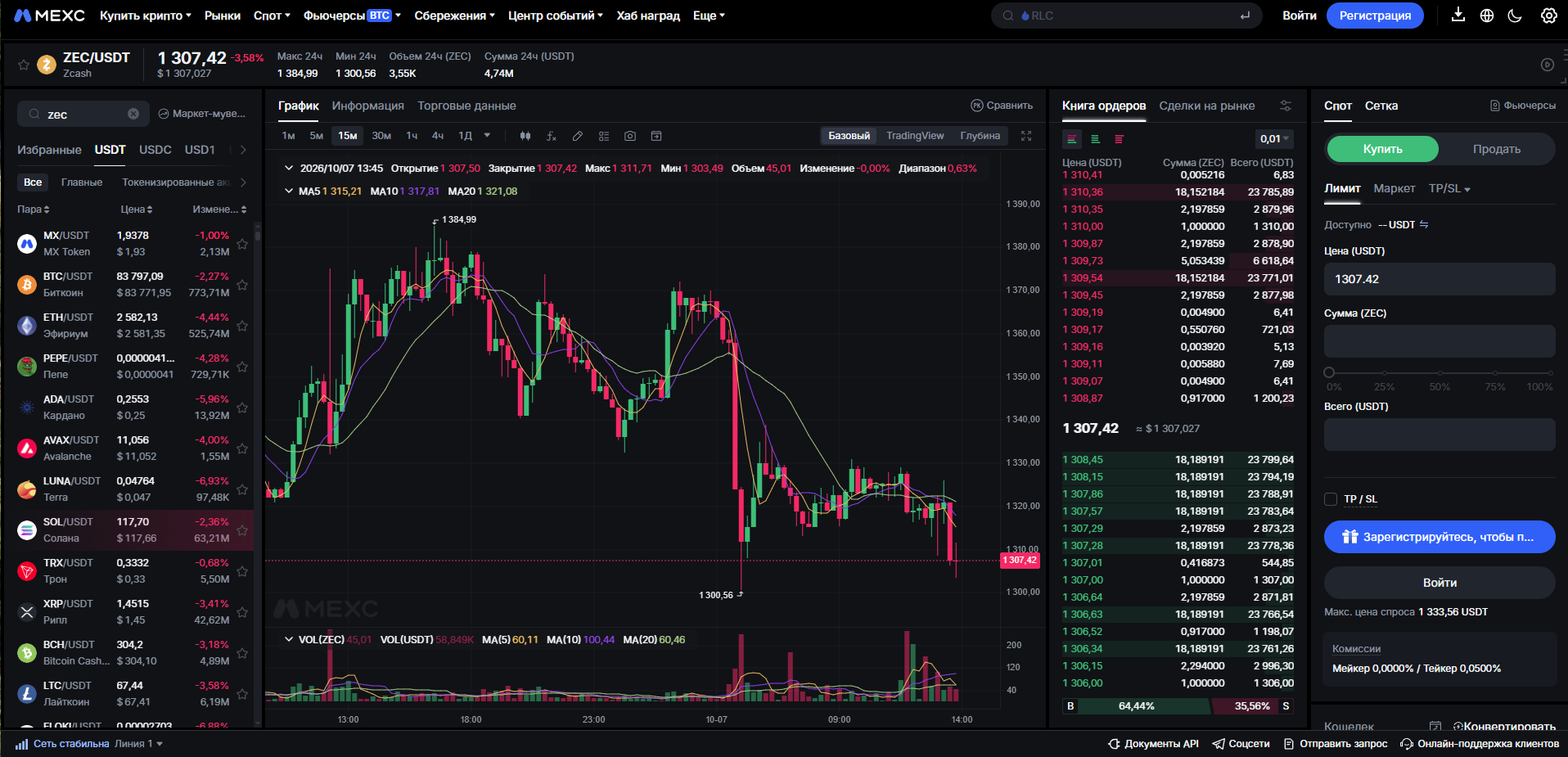Clear the zec search field
This screenshot has width=1568, height=757.
tap(133, 114)
